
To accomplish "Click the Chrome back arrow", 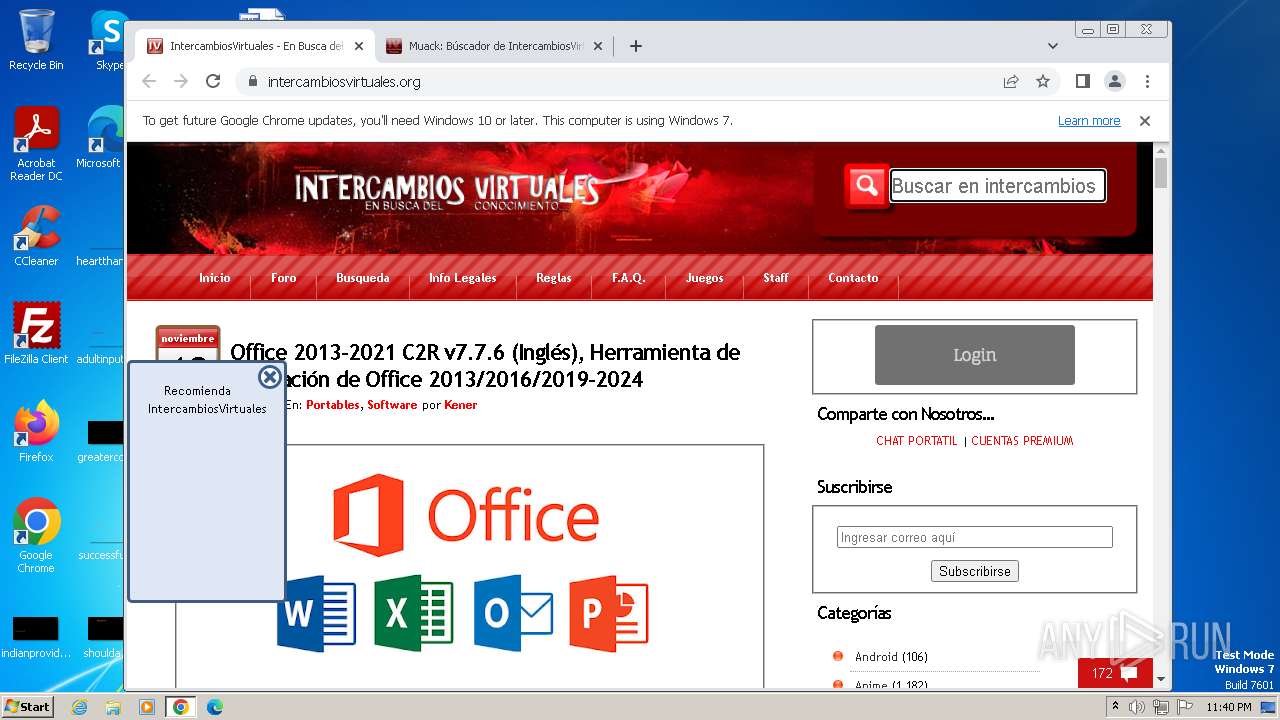I will (149, 81).
